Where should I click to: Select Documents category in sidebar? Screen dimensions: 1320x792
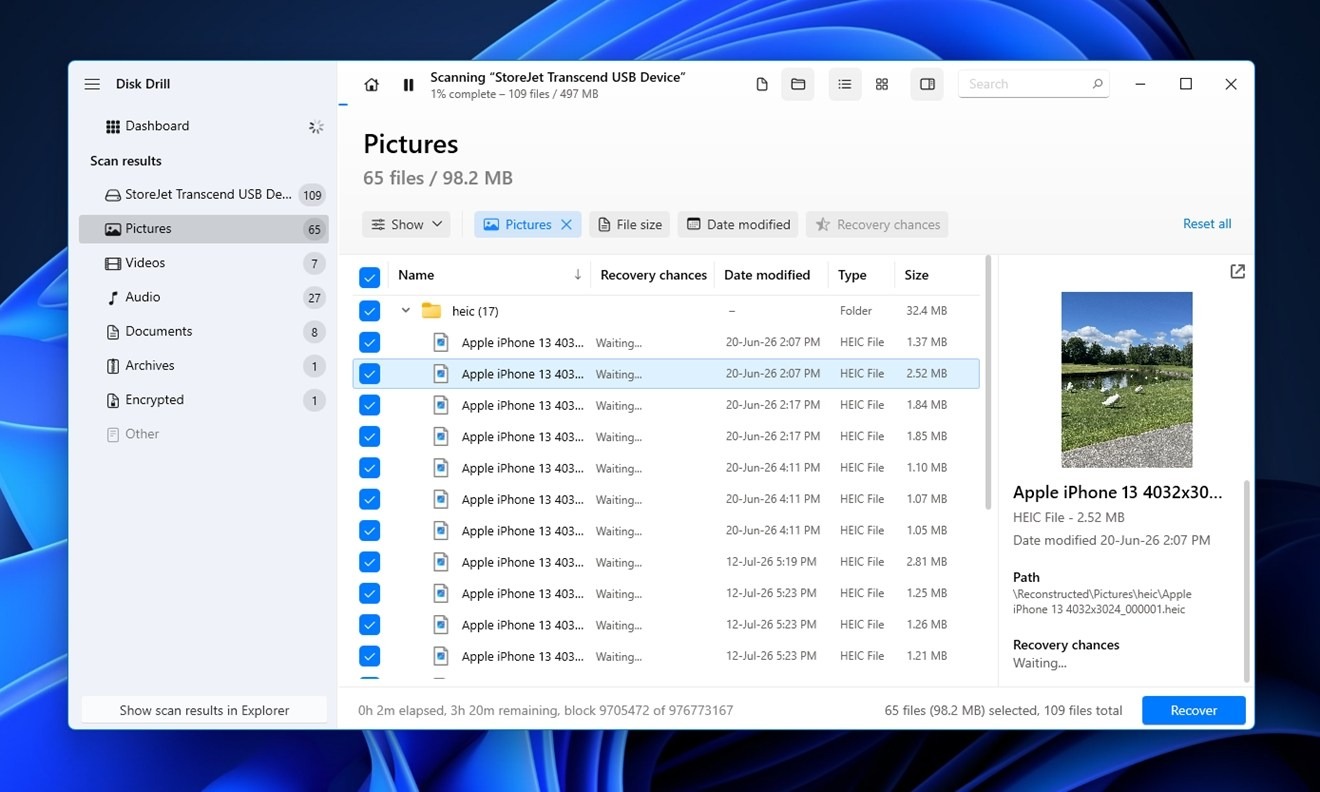[x=204, y=332]
